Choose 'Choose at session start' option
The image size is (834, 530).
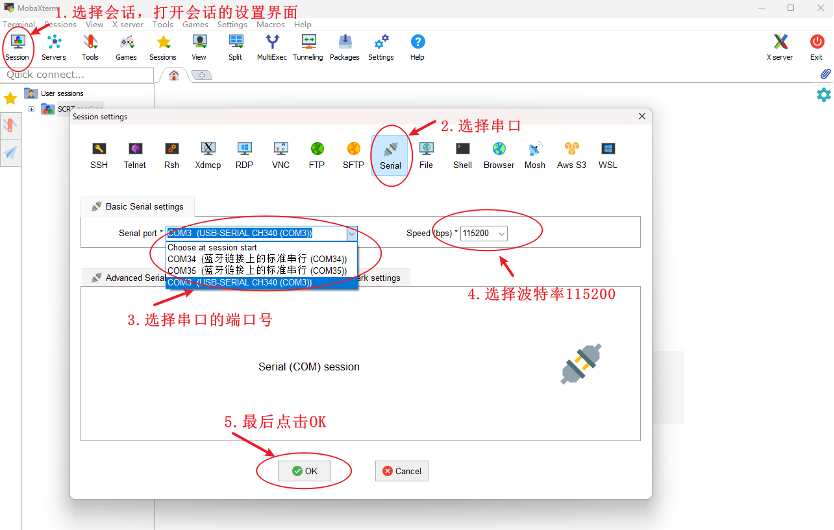click(x=262, y=247)
